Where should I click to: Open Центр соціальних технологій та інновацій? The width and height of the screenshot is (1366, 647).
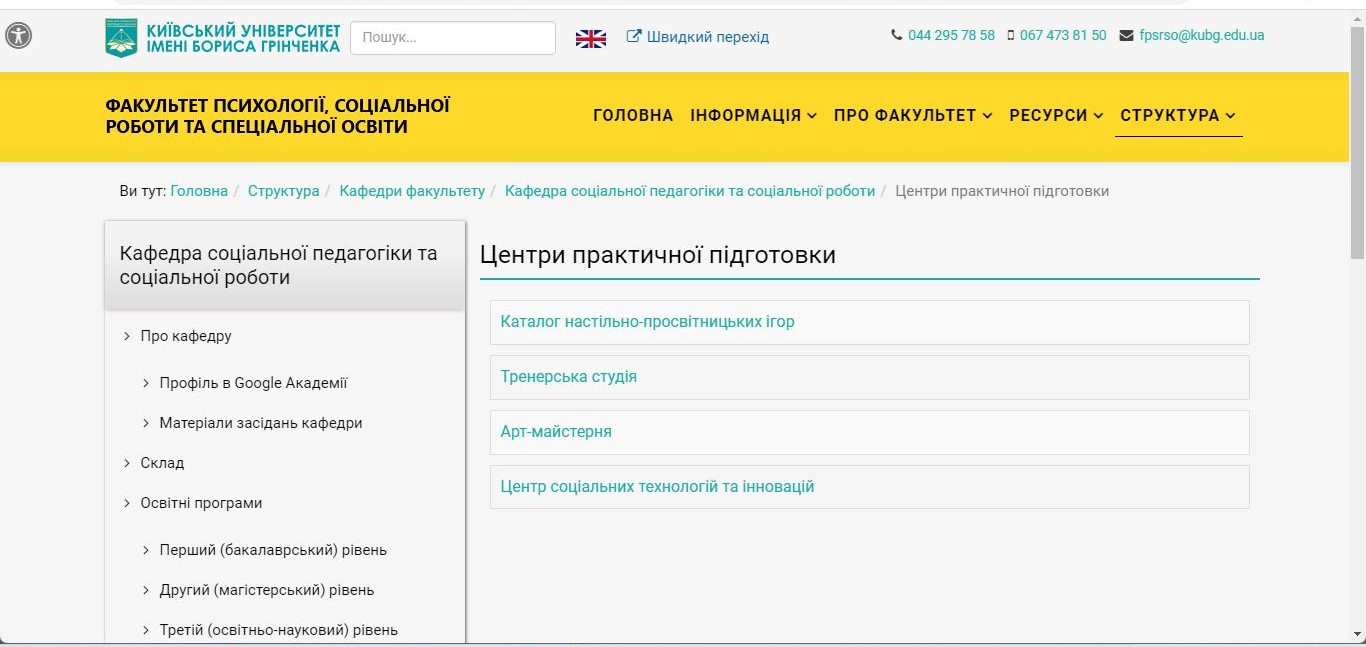pyautogui.click(x=657, y=487)
